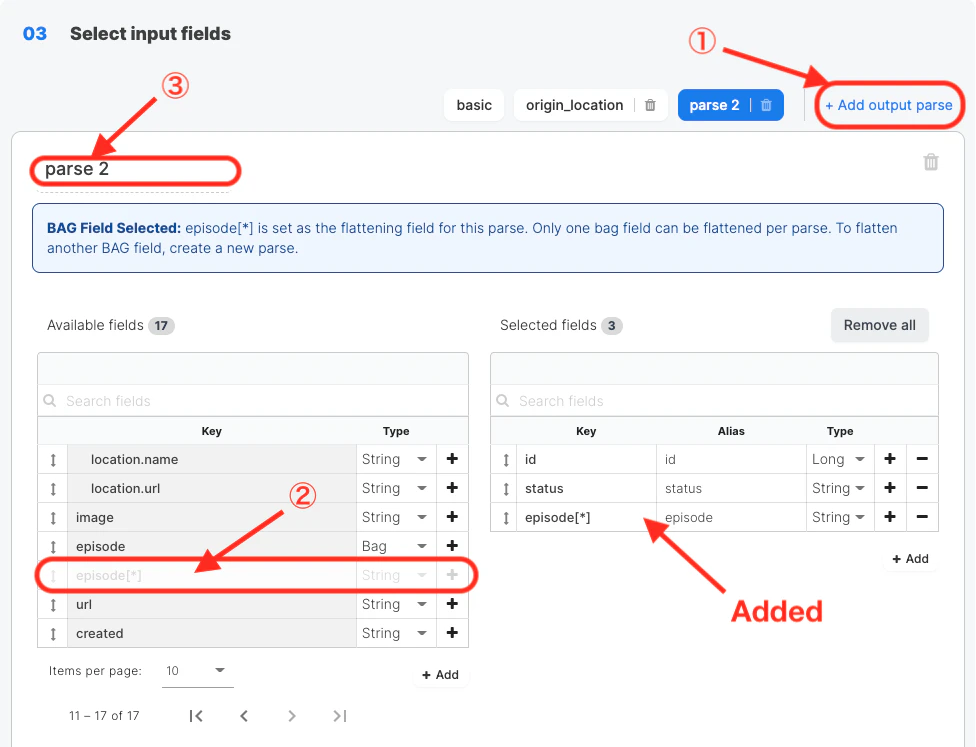
Task: Remove status field with minus icon
Action: [922, 487]
